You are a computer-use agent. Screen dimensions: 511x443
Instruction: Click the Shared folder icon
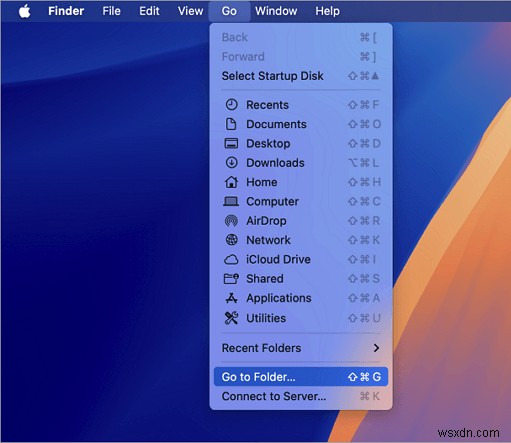tap(231, 278)
